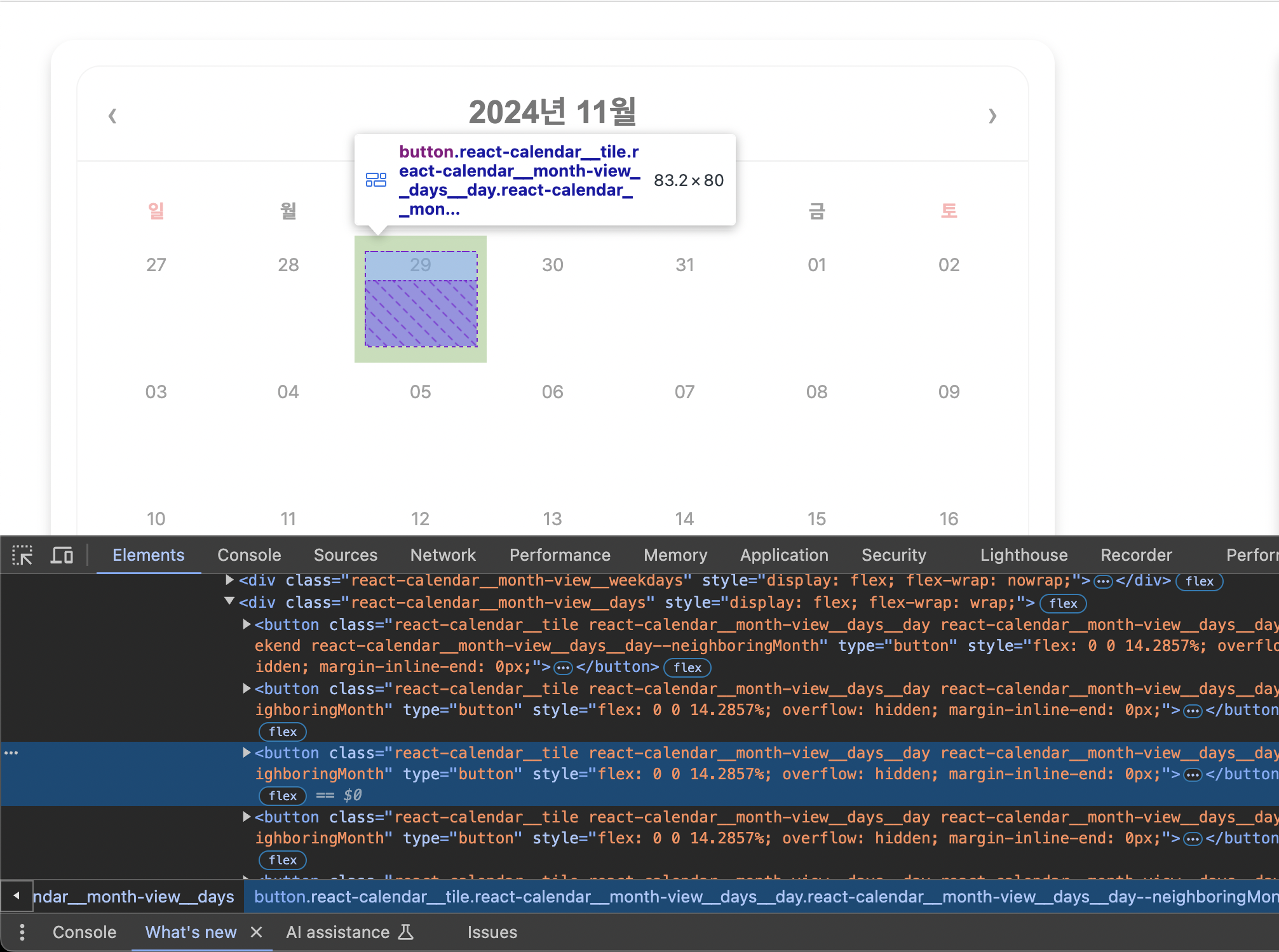Go to next month arrow
The image size is (1279, 952).
992,116
